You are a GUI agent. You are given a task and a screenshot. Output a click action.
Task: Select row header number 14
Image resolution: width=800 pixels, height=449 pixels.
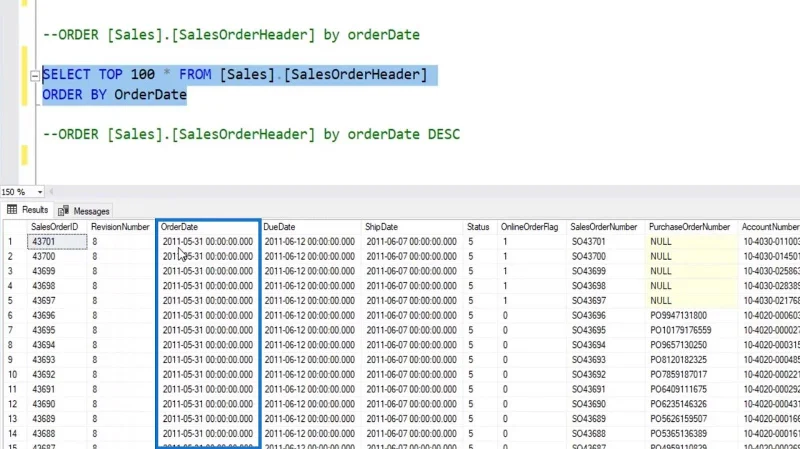click(x=14, y=434)
